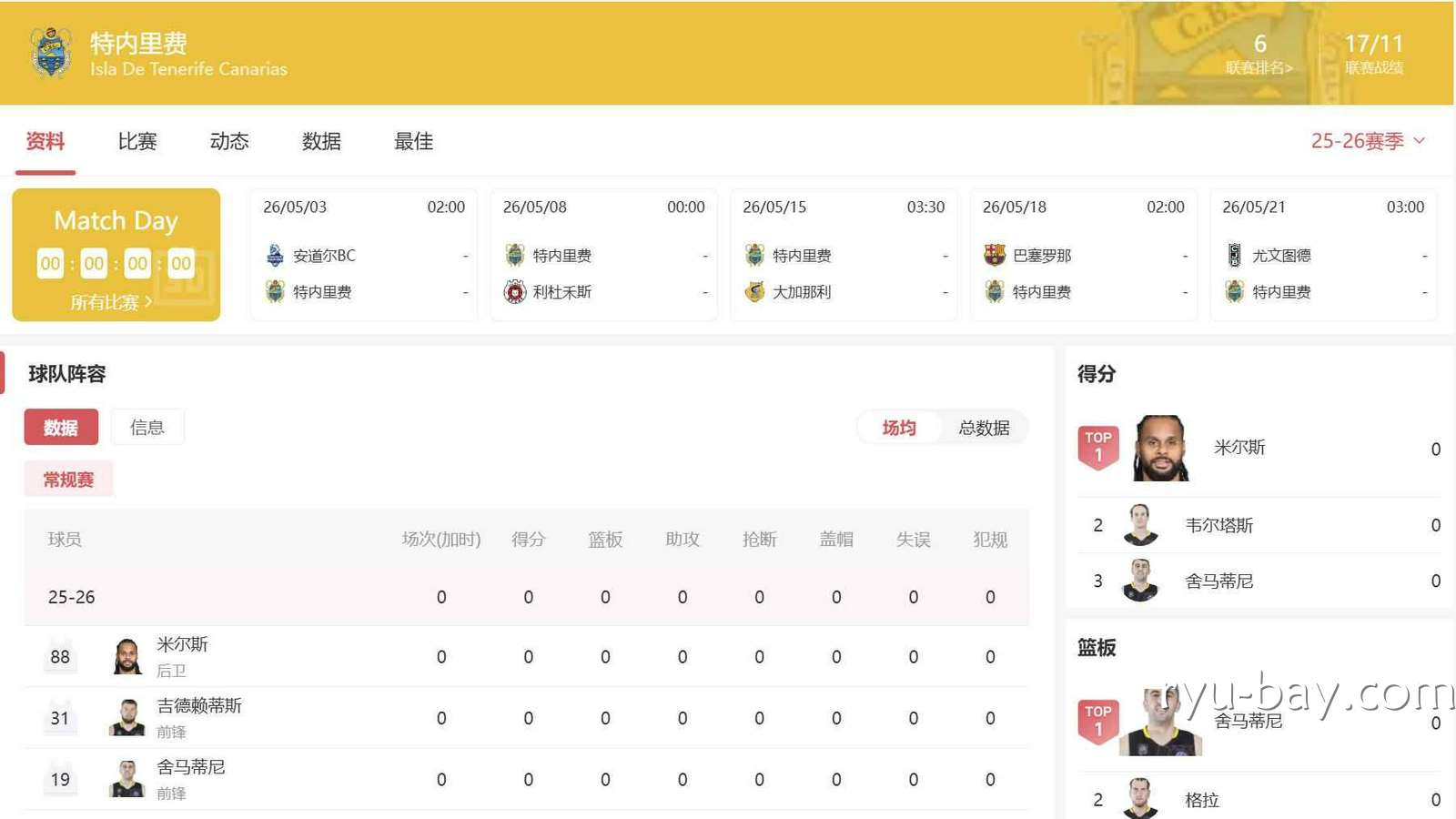Switch to the 比赛 tab
This screenshot has width=1456, height=819.
click(137, 141)
